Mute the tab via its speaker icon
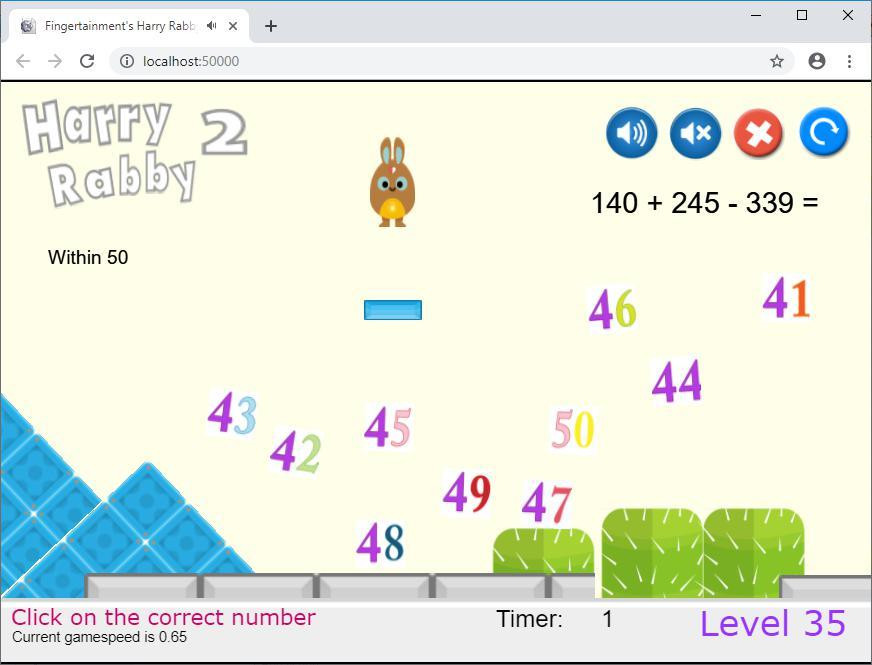This screenshot has width=872, height=665. (x=211, y=26)
